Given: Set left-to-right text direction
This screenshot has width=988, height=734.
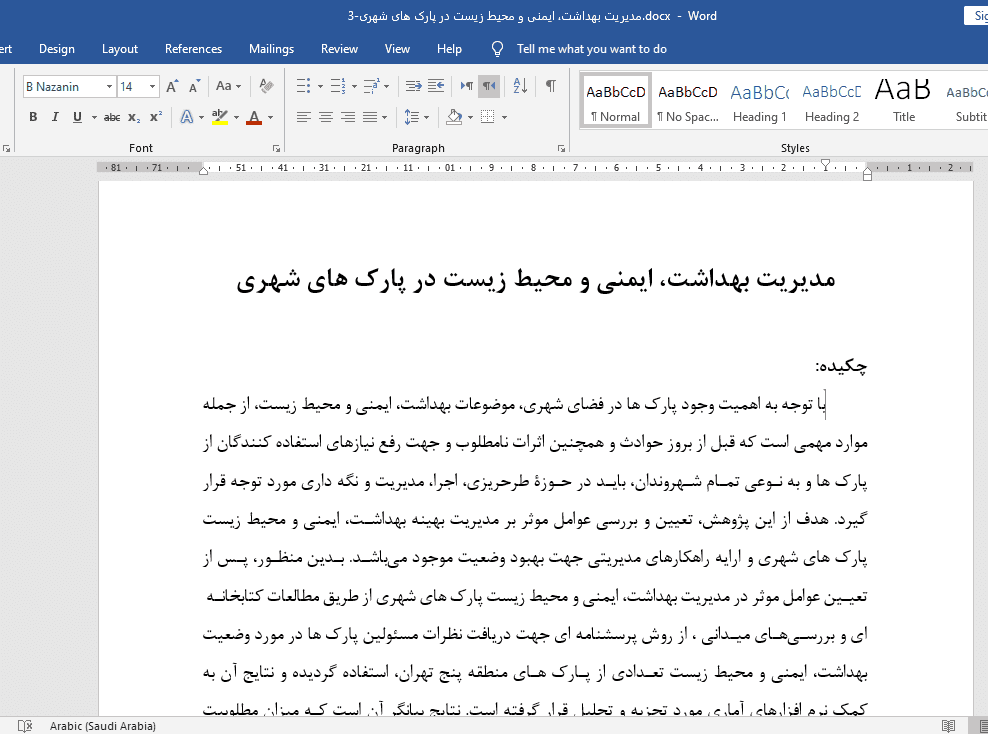Looking at the screenshot, I should coord(467,86).
